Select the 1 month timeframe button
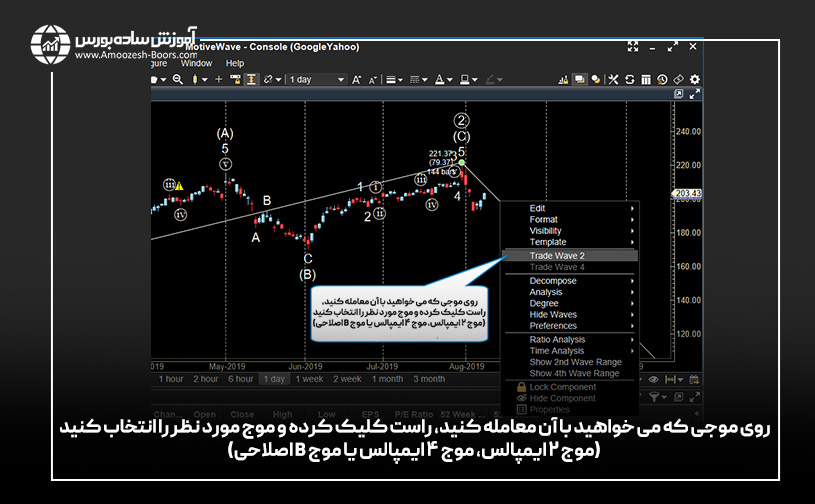 [x=387, y=379]
